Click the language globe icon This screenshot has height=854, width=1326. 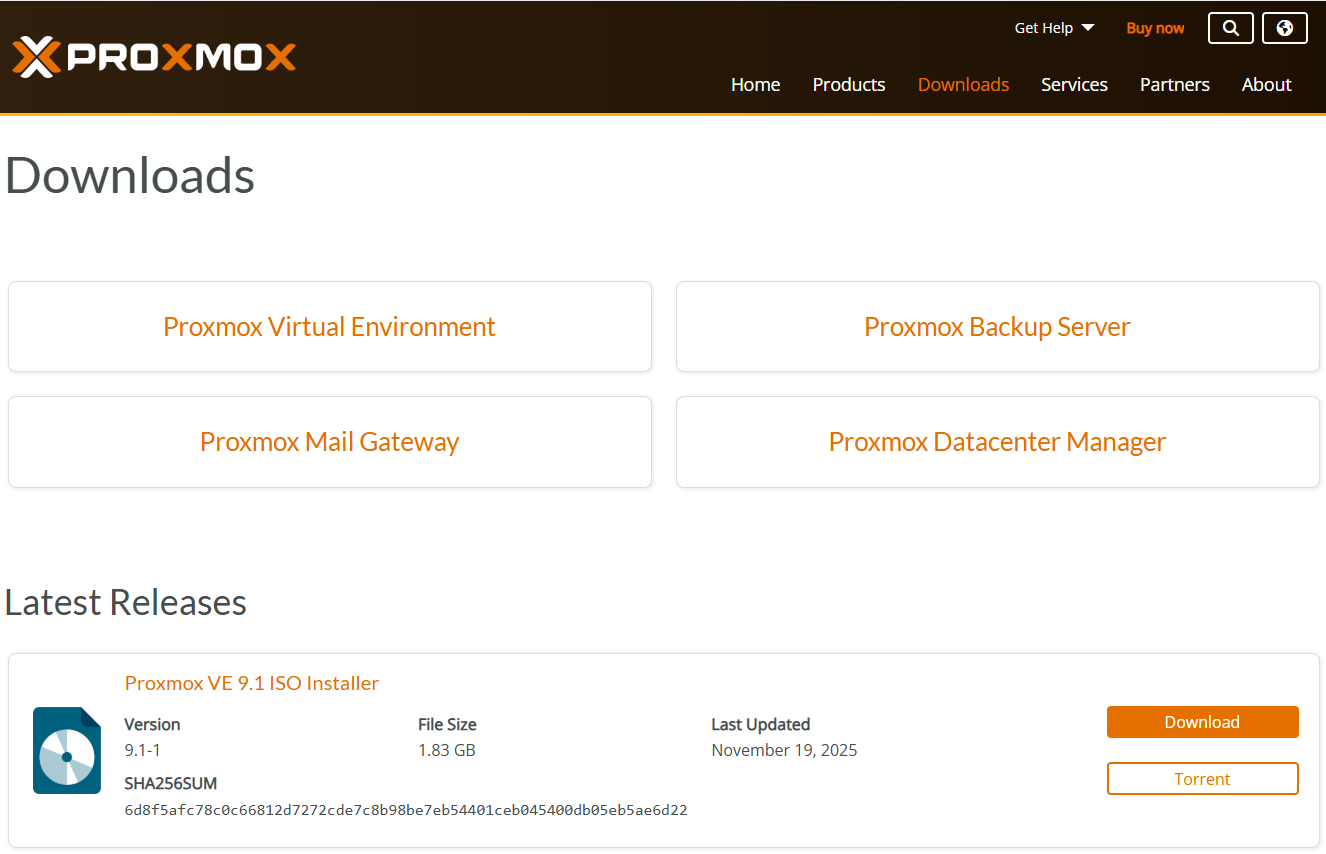tap(1284, 27)
